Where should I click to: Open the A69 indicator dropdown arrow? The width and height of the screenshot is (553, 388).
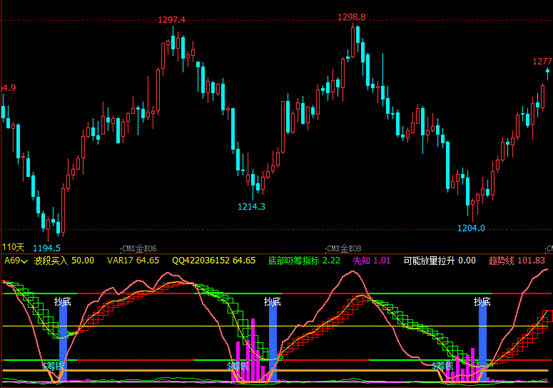coord(24,261)
